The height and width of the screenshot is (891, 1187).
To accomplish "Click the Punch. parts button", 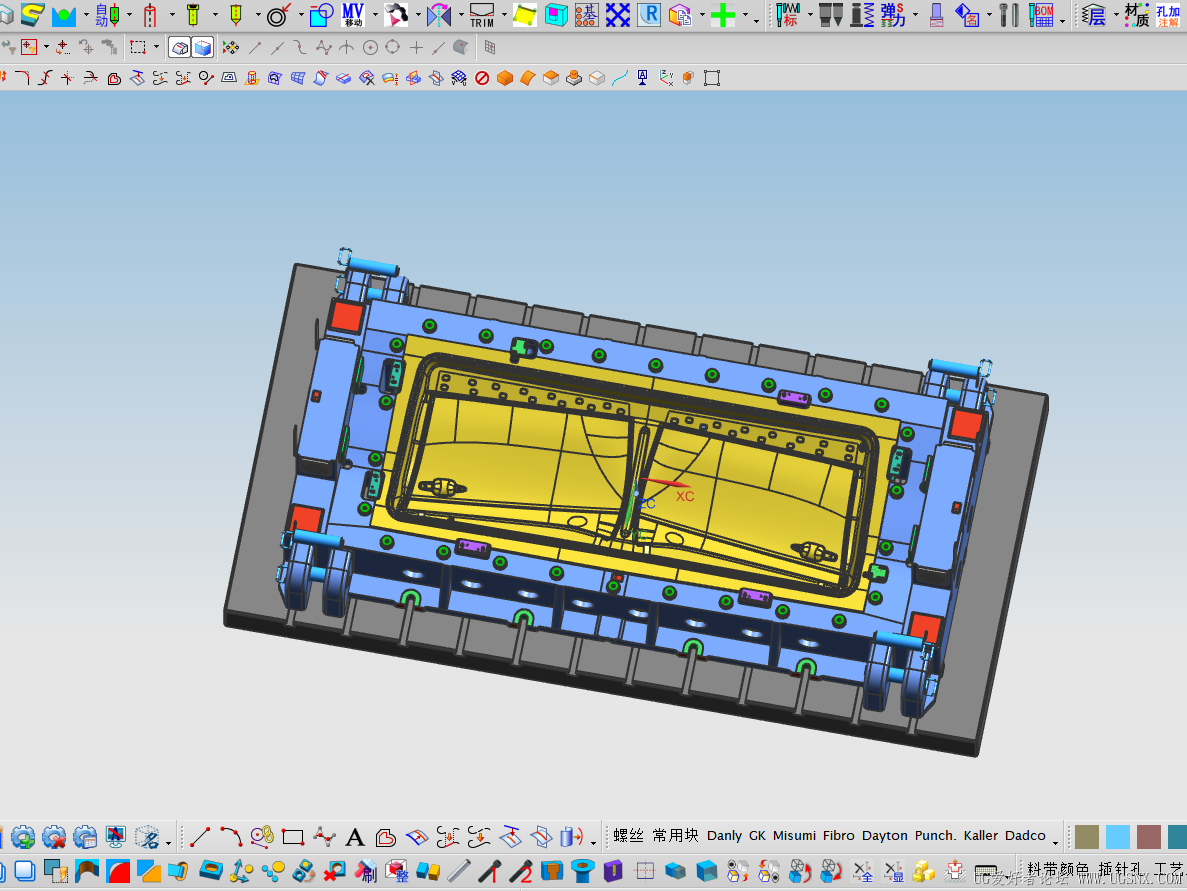I will [936, 836].
